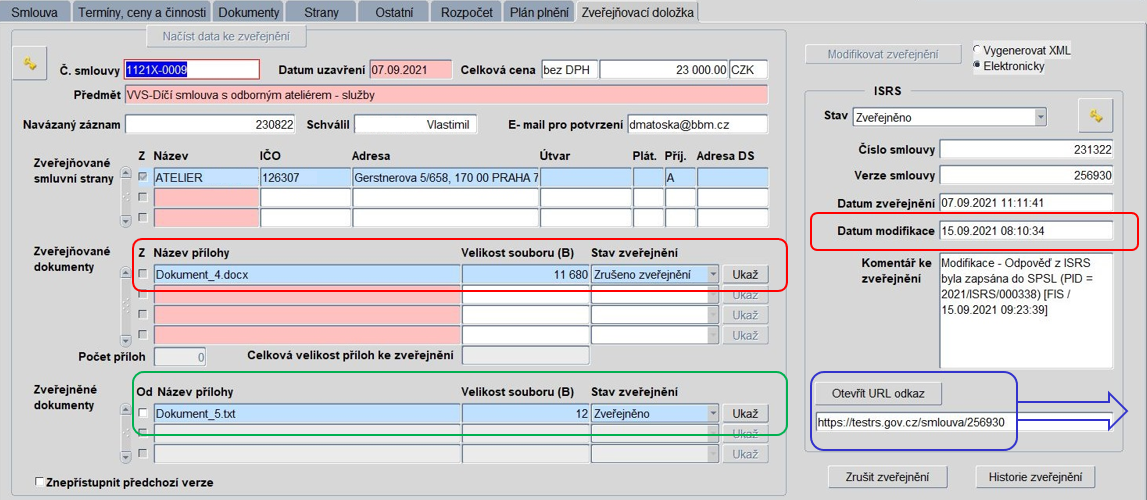Click IČO cell 126307

305,178
